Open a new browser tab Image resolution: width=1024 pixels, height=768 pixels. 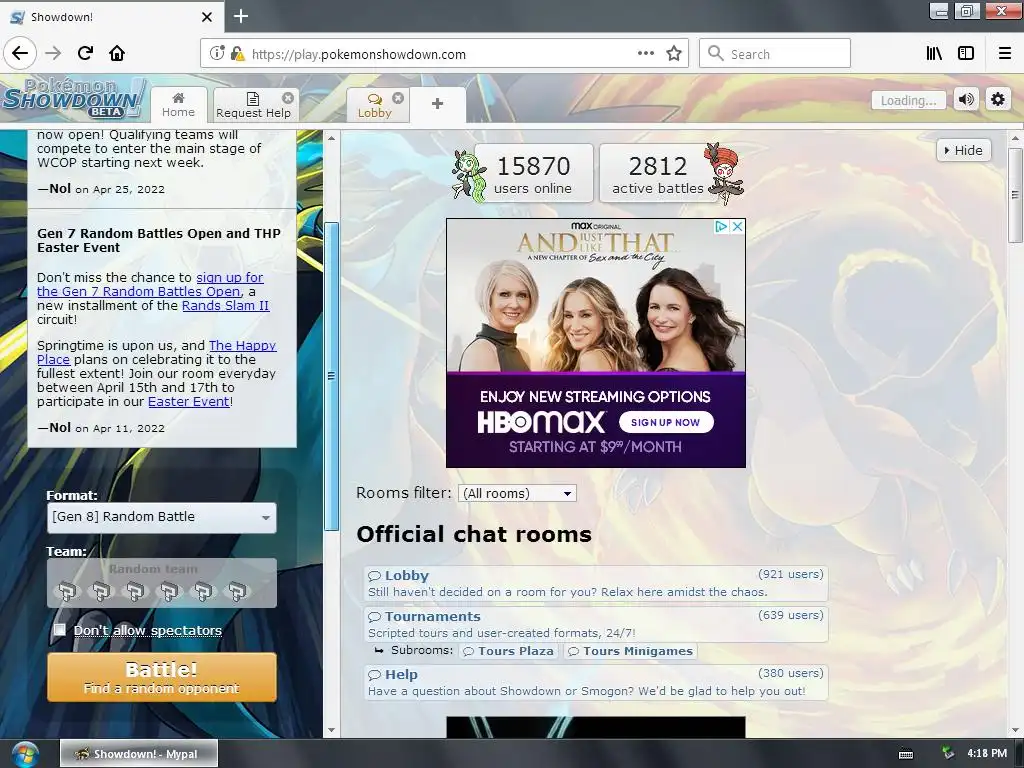241,16
